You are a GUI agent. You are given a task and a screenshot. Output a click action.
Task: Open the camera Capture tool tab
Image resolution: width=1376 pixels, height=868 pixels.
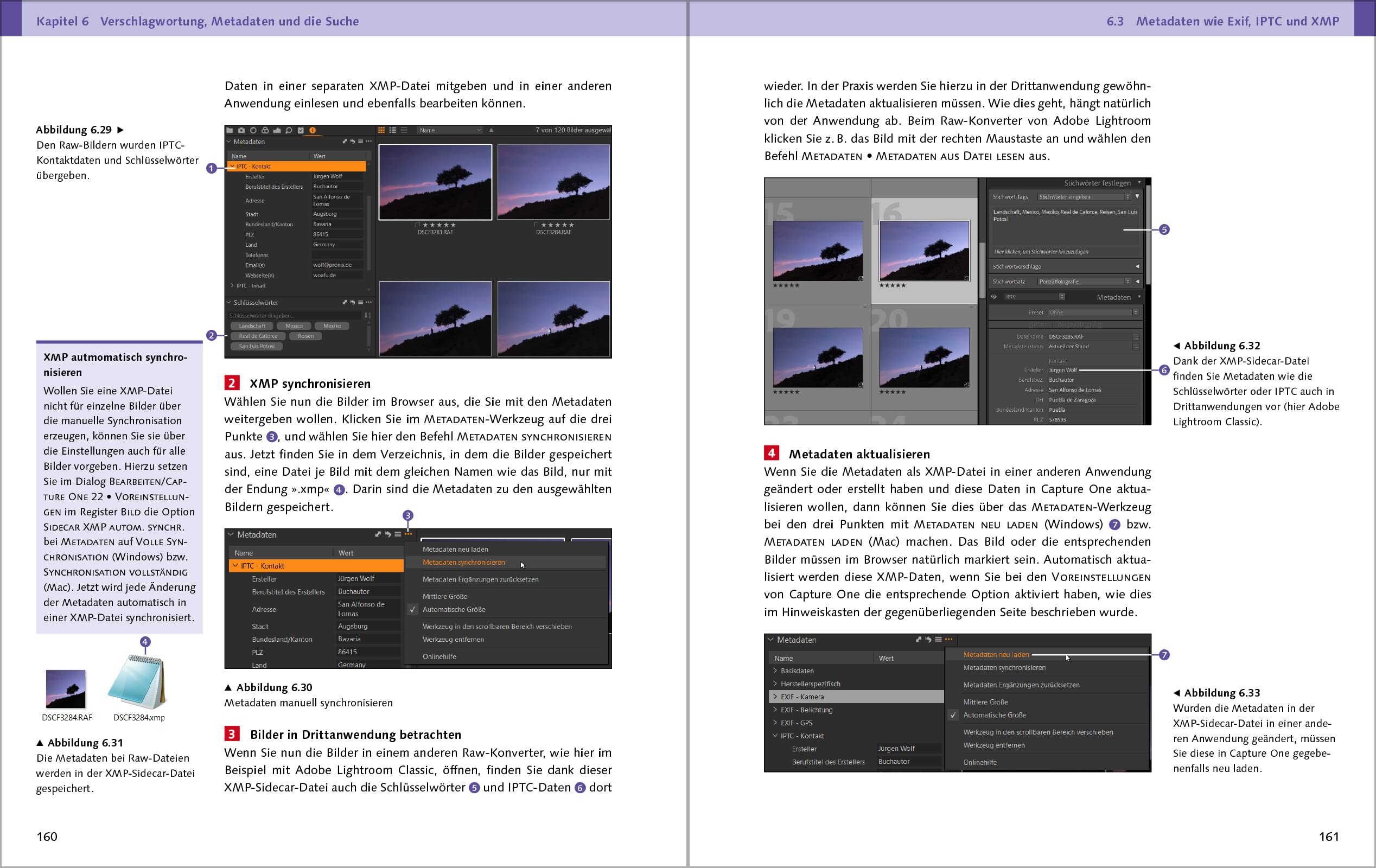coord(241,130)
